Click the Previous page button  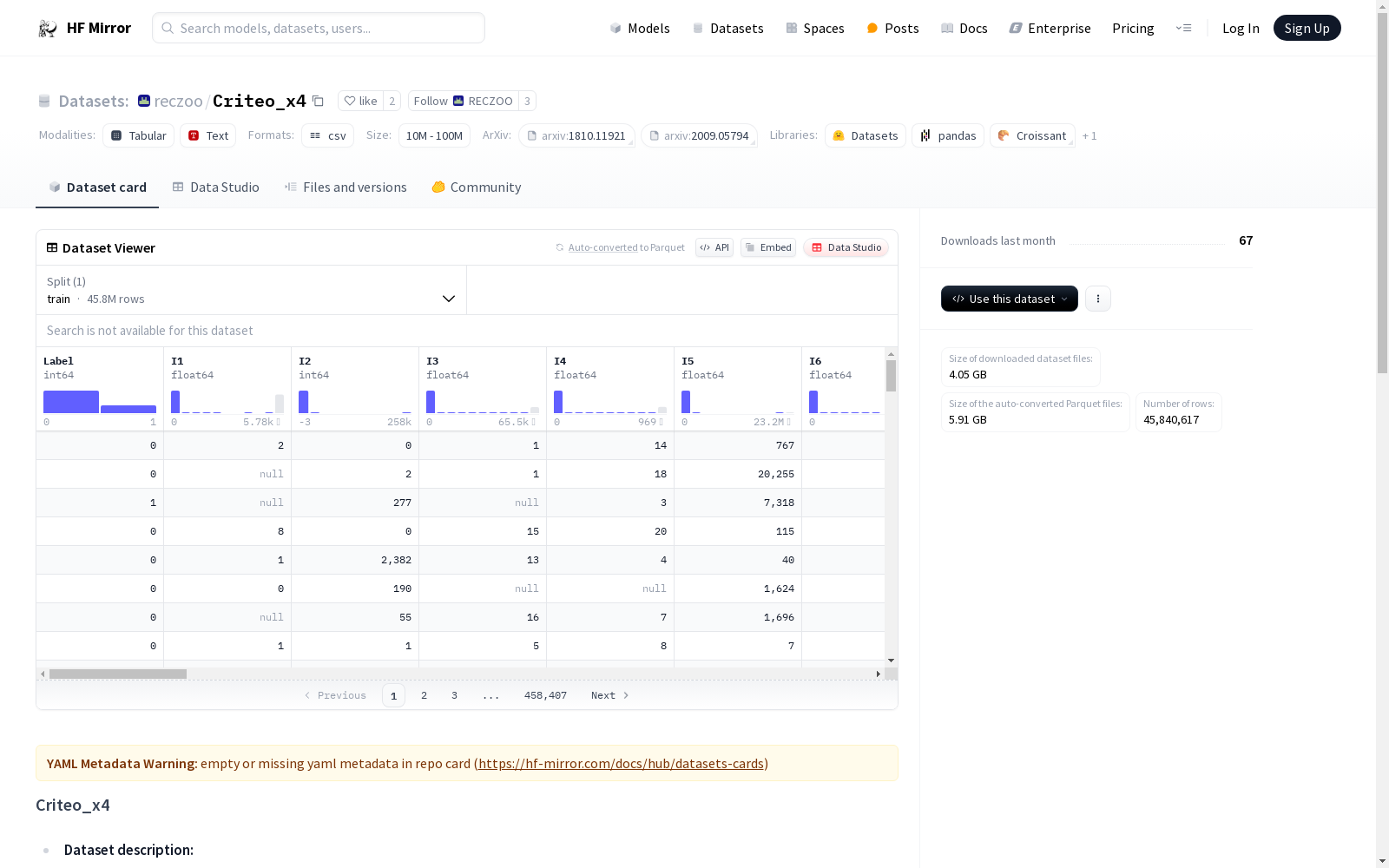(335, 695)
